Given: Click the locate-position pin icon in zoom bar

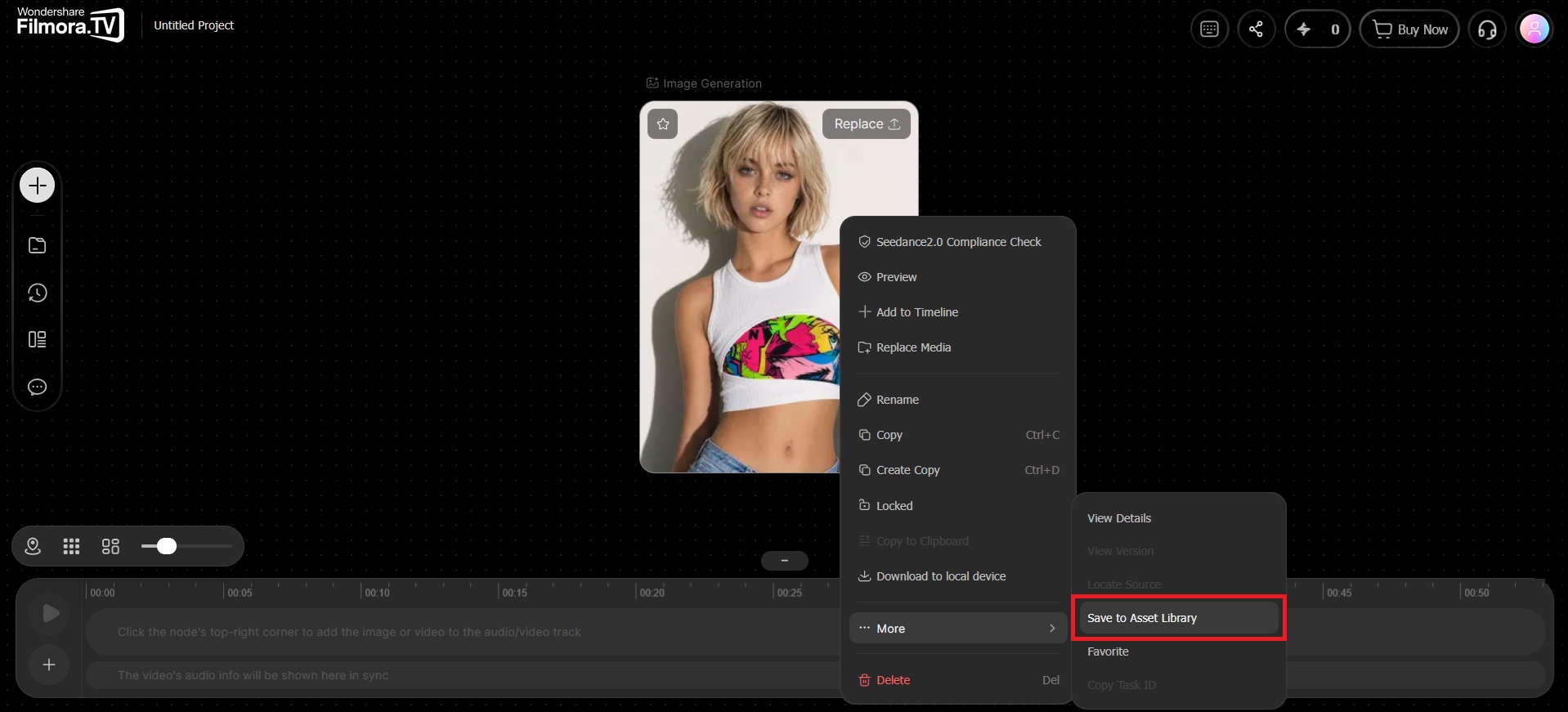Looking at the screenshot, I should 33,546.
